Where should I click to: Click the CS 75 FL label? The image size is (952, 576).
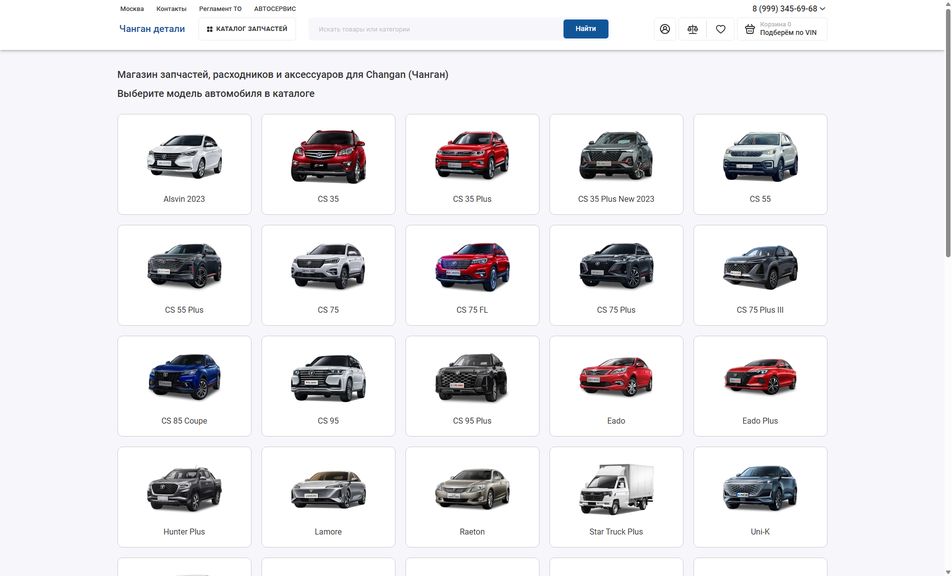pos(472,310)
